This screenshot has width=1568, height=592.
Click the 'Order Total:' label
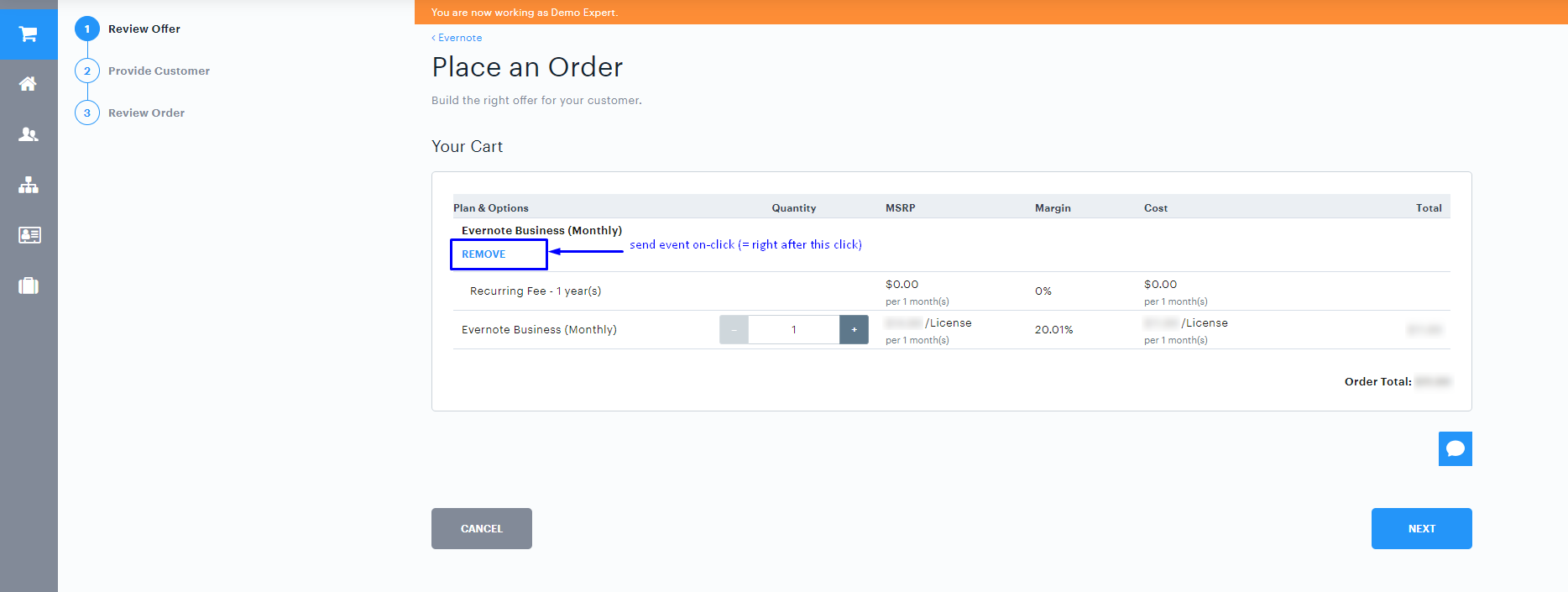click(x=1377, y=382)
